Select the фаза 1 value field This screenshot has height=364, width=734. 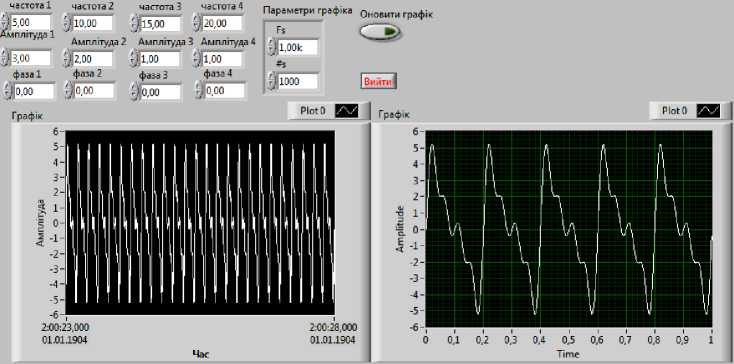tap(34, 91)
